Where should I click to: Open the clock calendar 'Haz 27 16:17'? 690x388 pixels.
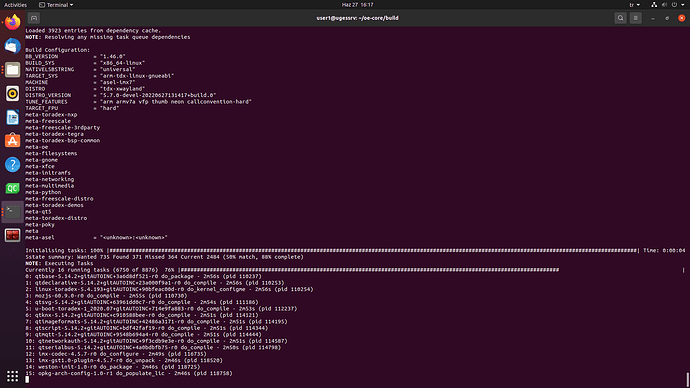[357, 5]
